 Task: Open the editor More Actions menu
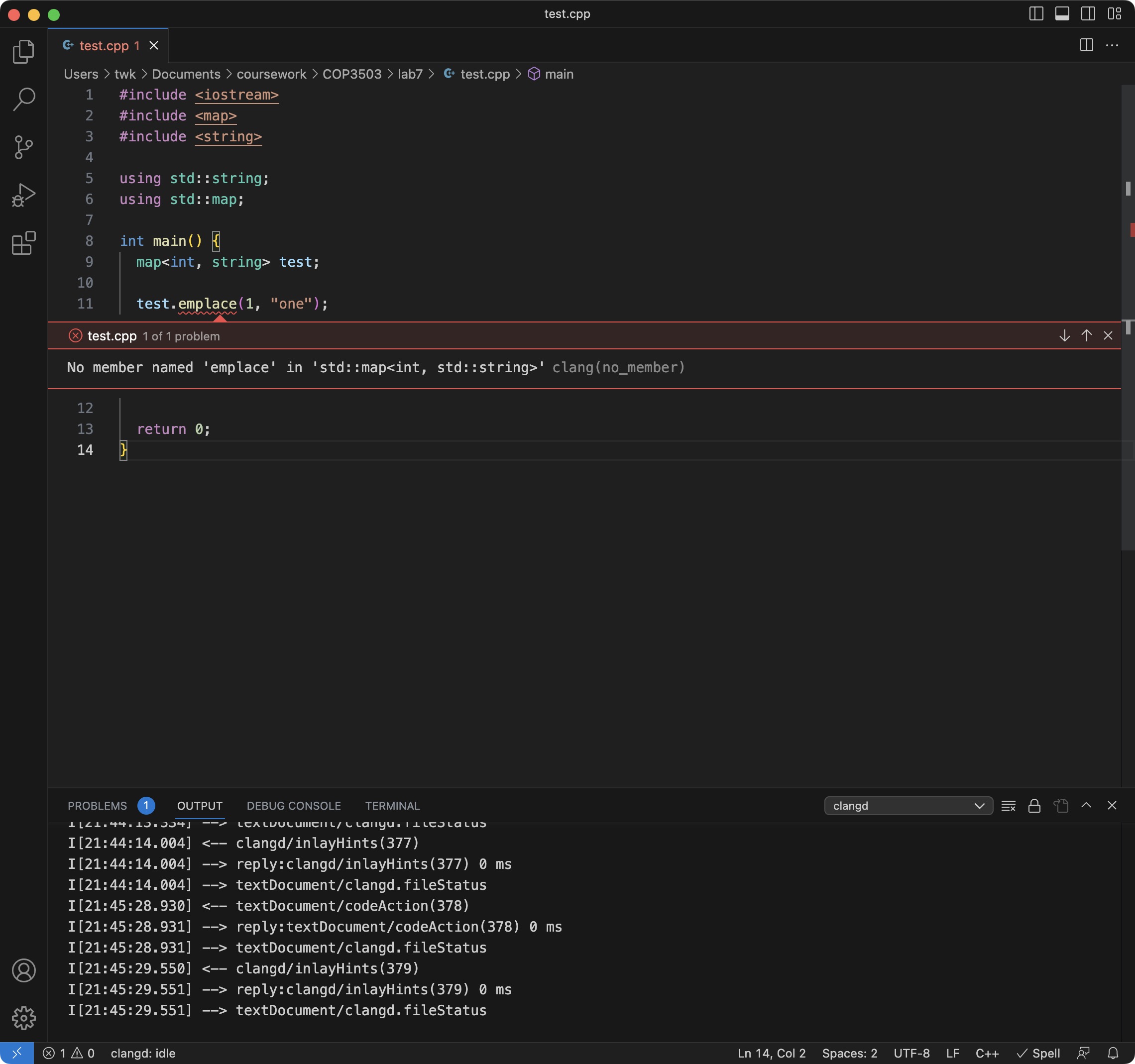[x=1112, y=45]
